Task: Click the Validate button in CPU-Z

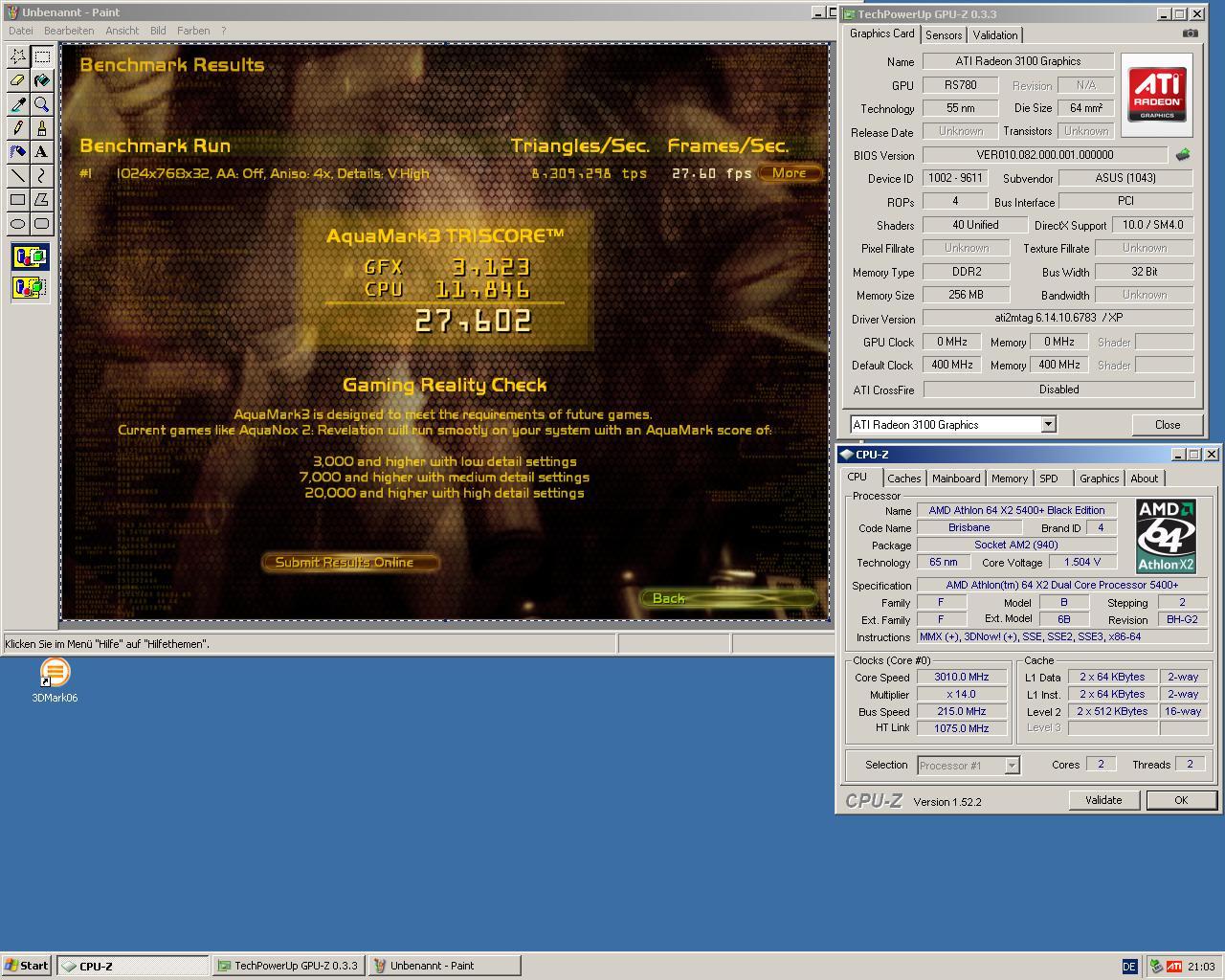Action: point(1103,800)
